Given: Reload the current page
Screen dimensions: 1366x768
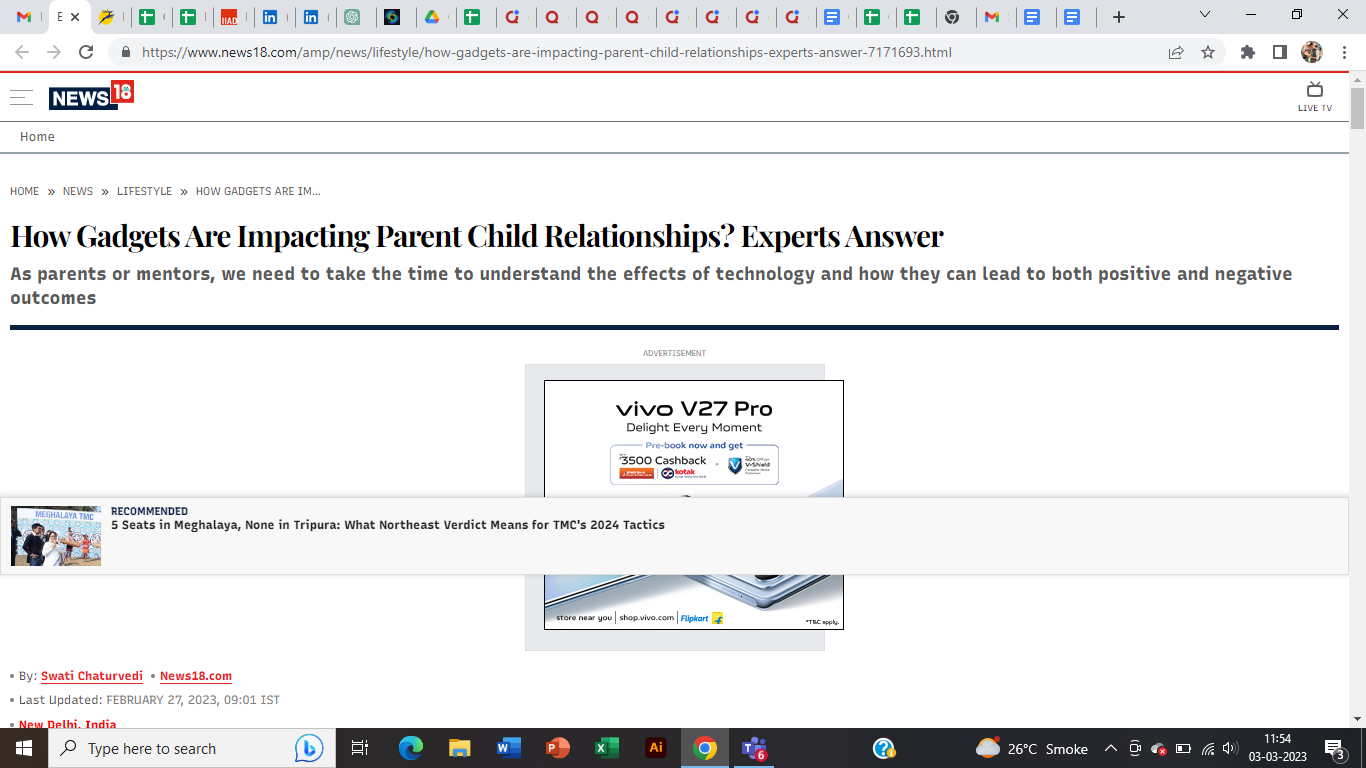Looking at the screenshot, I should click(x=86, y=52).
